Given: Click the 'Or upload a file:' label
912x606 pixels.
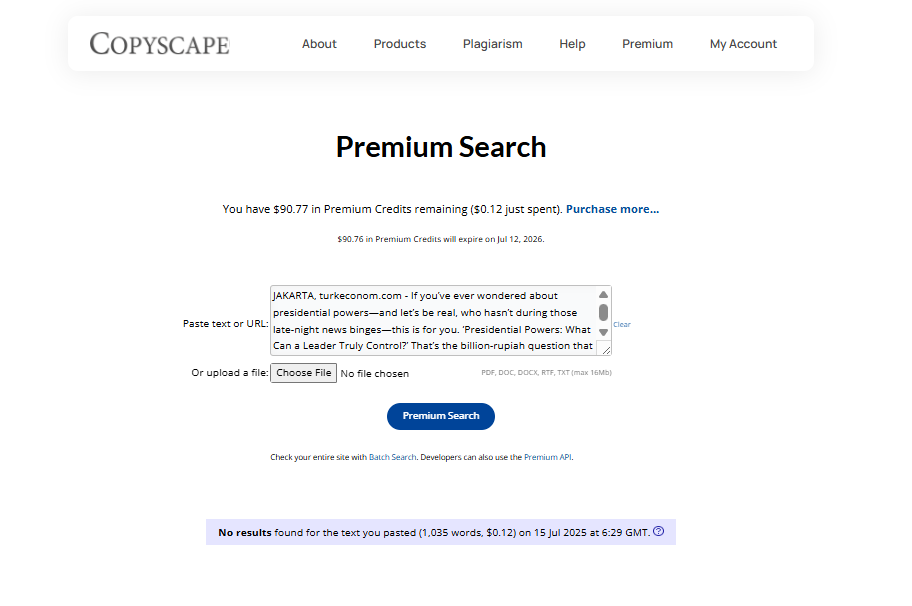Looking at the screenshot, I should coord(230,373).
